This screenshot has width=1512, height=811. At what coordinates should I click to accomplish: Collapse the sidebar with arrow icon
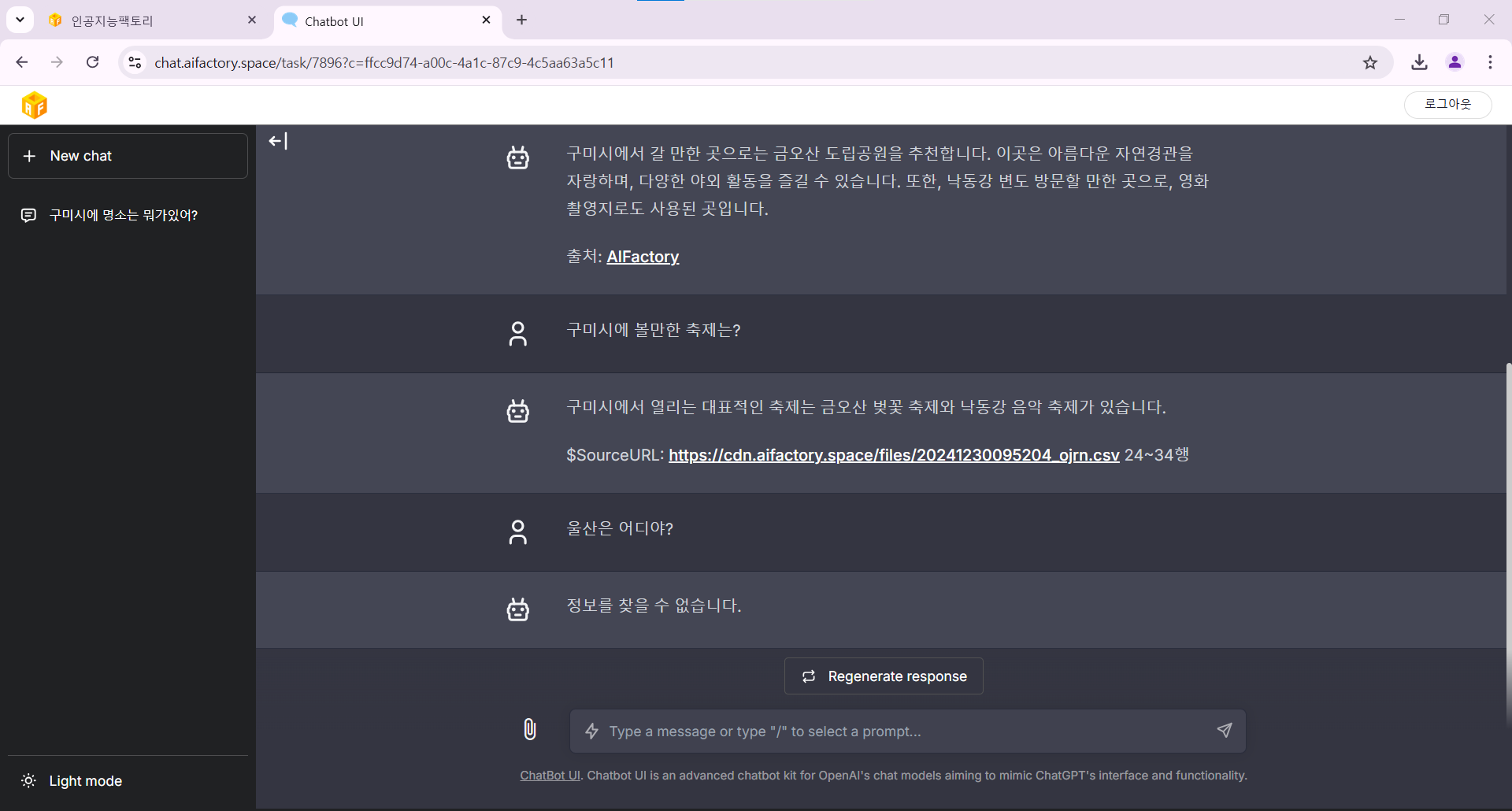pyautogui.click(x=278, y=141)
